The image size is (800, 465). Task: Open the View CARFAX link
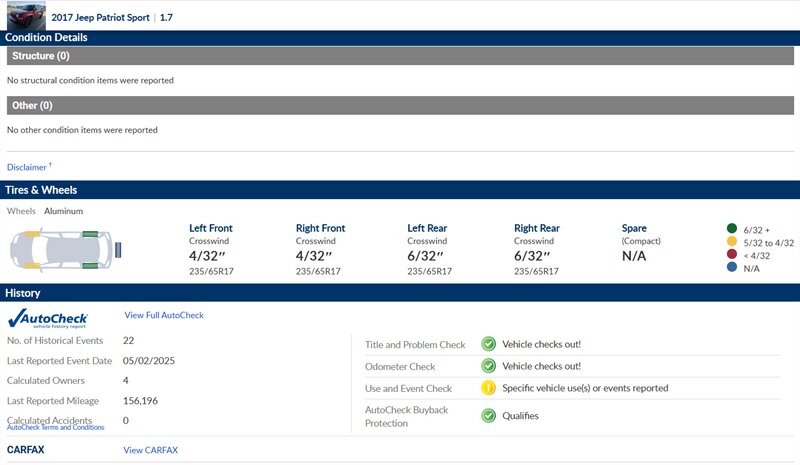(150, 450)
